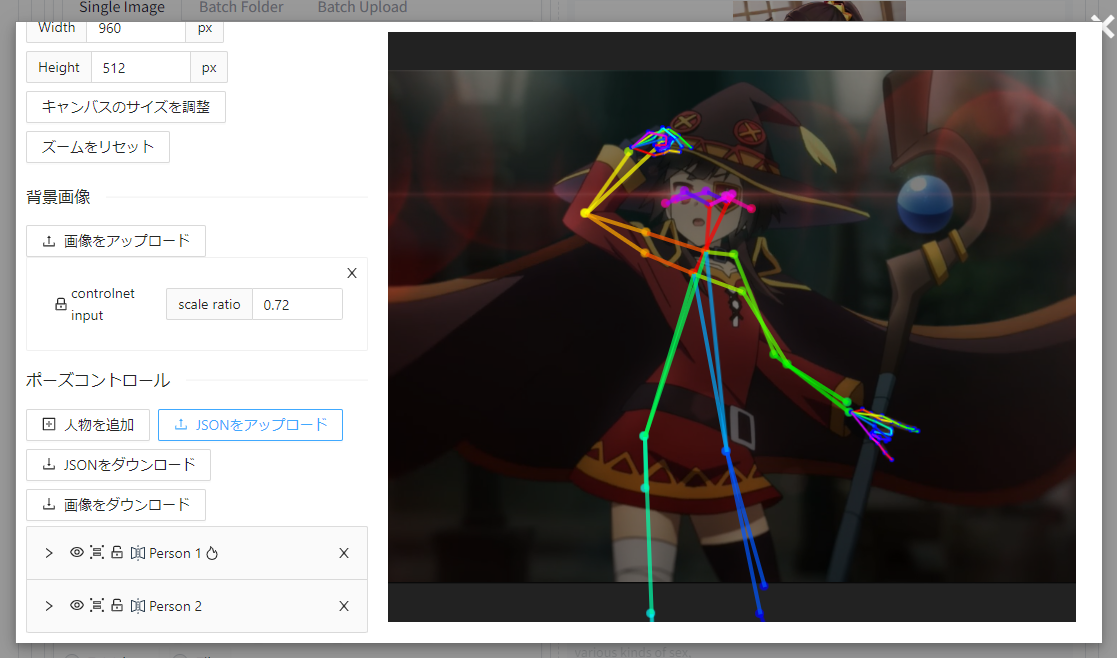The height and width of the screenshot is (658, 1117).
Task: Click the JSONをダウンロード button
Action: click(x=118, y=465)
